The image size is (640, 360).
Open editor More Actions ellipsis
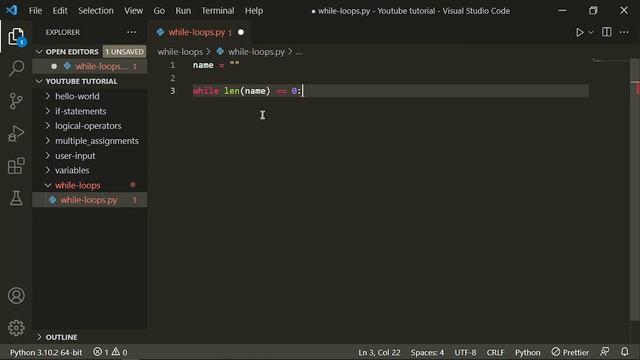point(624,32)
